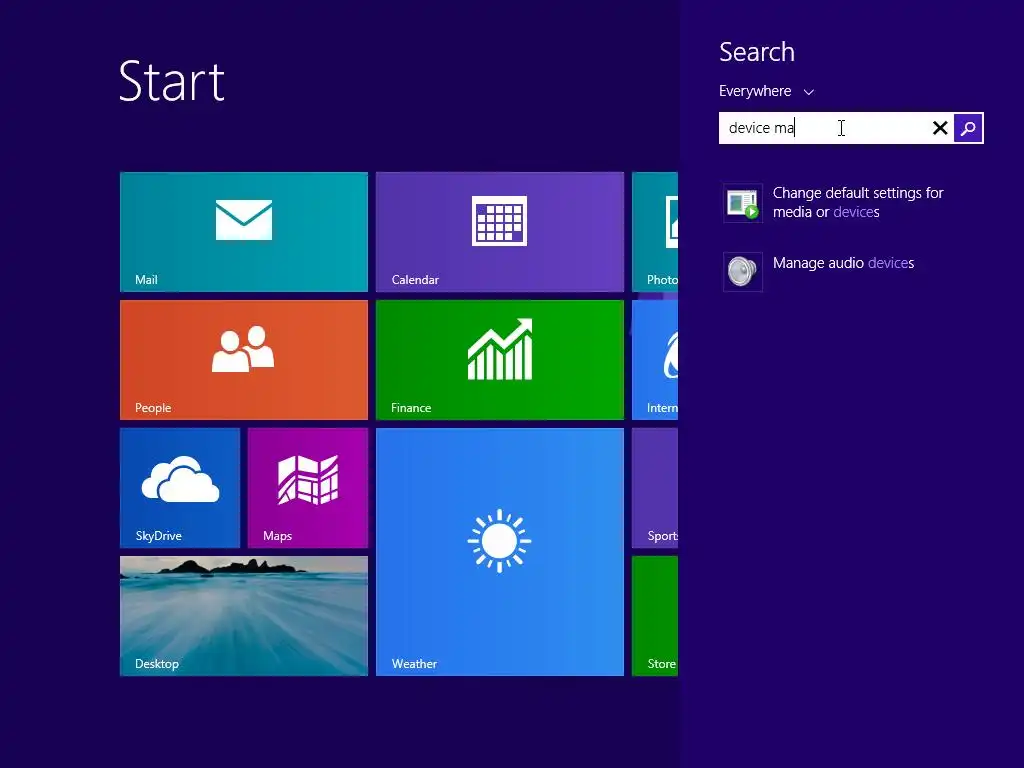Open the Store tile
This screenshot has width=1024, height=768.
tap(655, 616)
